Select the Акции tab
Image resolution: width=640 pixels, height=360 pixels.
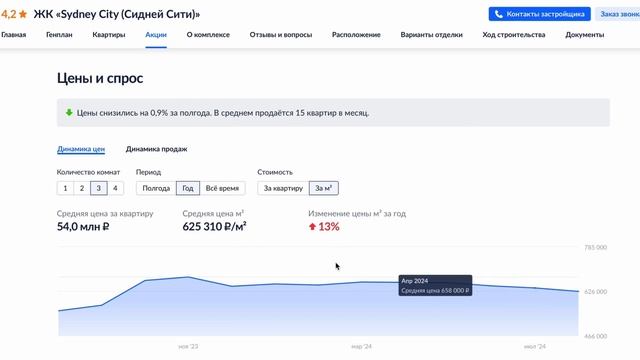(x=156, y=35)
